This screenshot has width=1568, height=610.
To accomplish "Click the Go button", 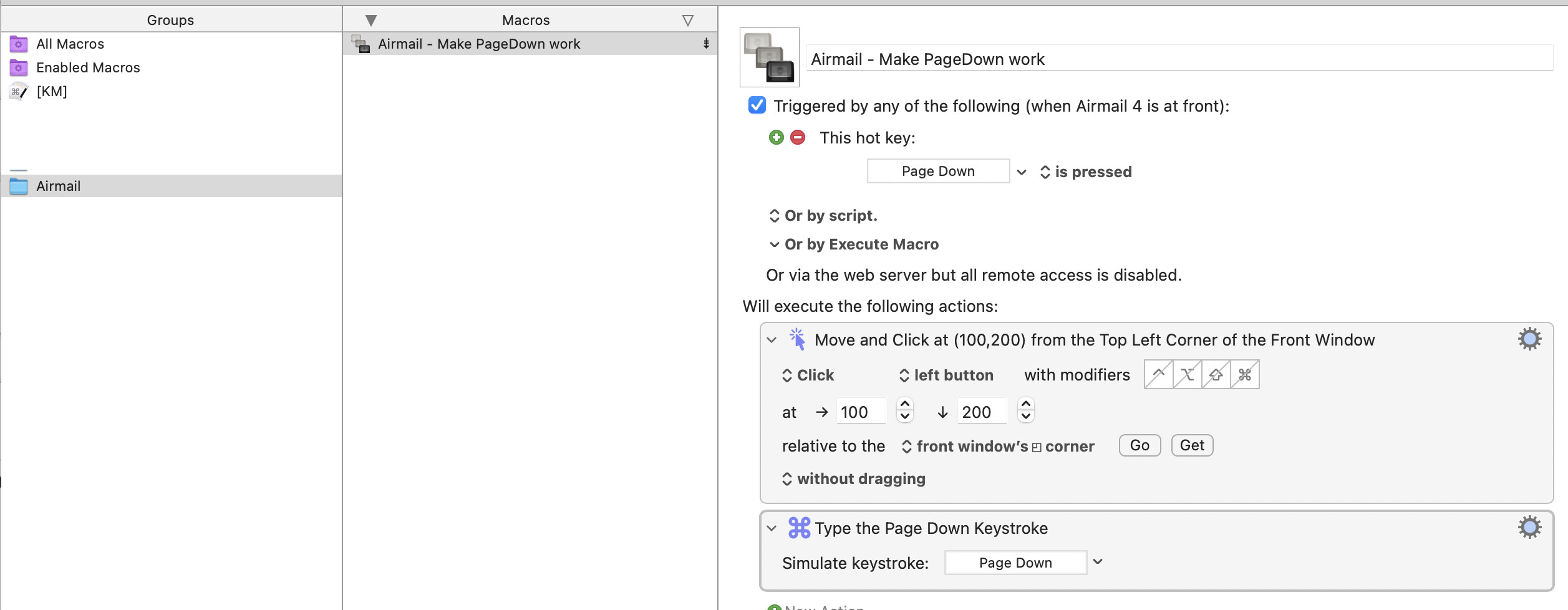I will pyautogui.click(x=1140, y=445).
